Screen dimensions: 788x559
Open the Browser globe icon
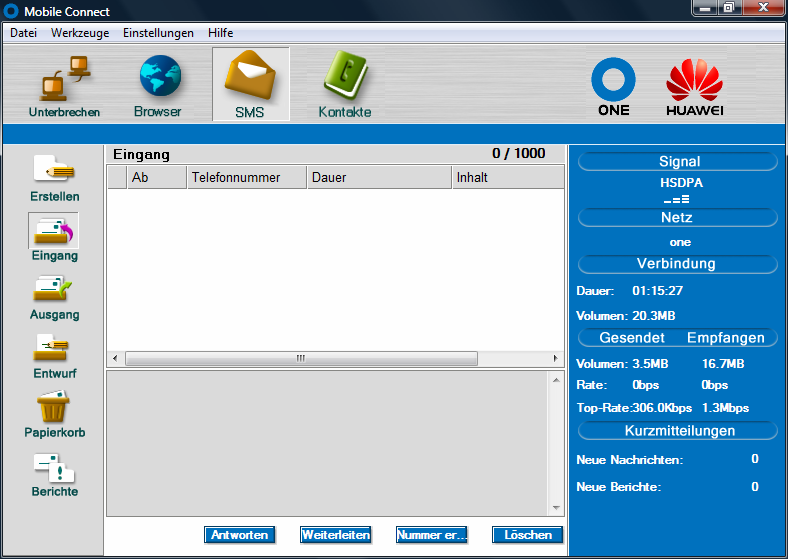point(158,84)
